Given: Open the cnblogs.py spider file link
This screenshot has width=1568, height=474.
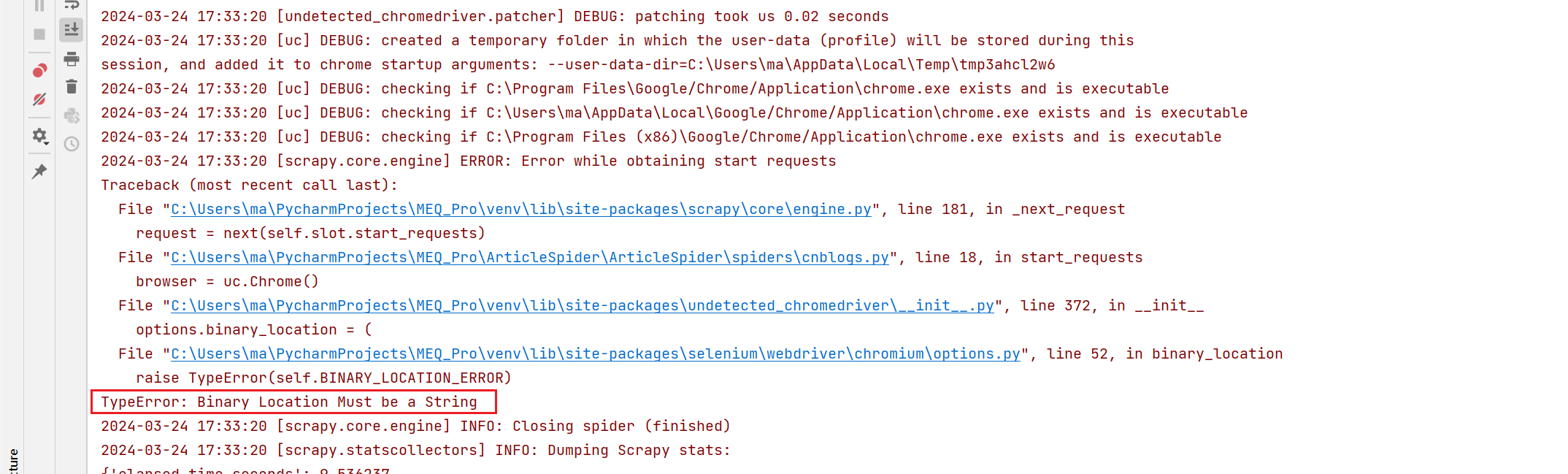Looking at the screenshot, I should point(529,258).
